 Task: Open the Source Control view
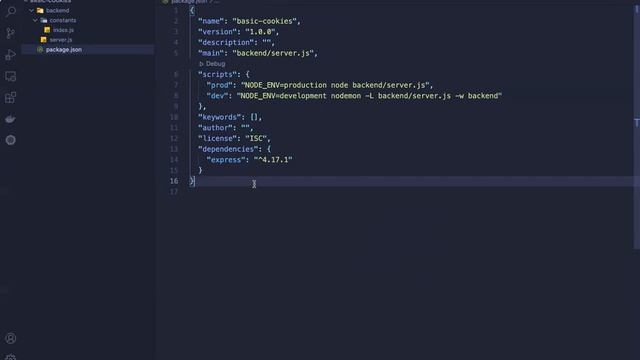pos(11,33)
